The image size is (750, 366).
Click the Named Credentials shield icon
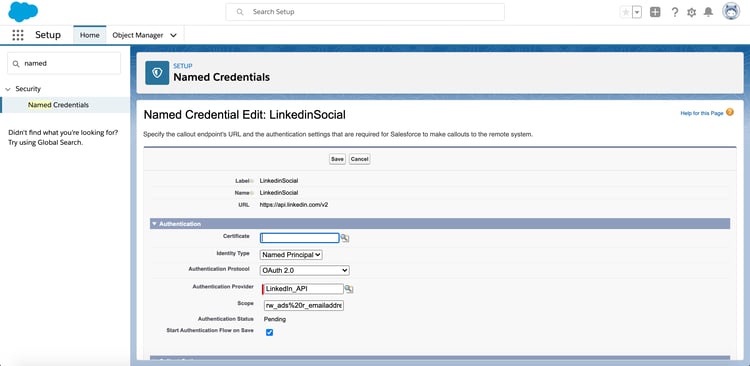(x=157, y=73)
